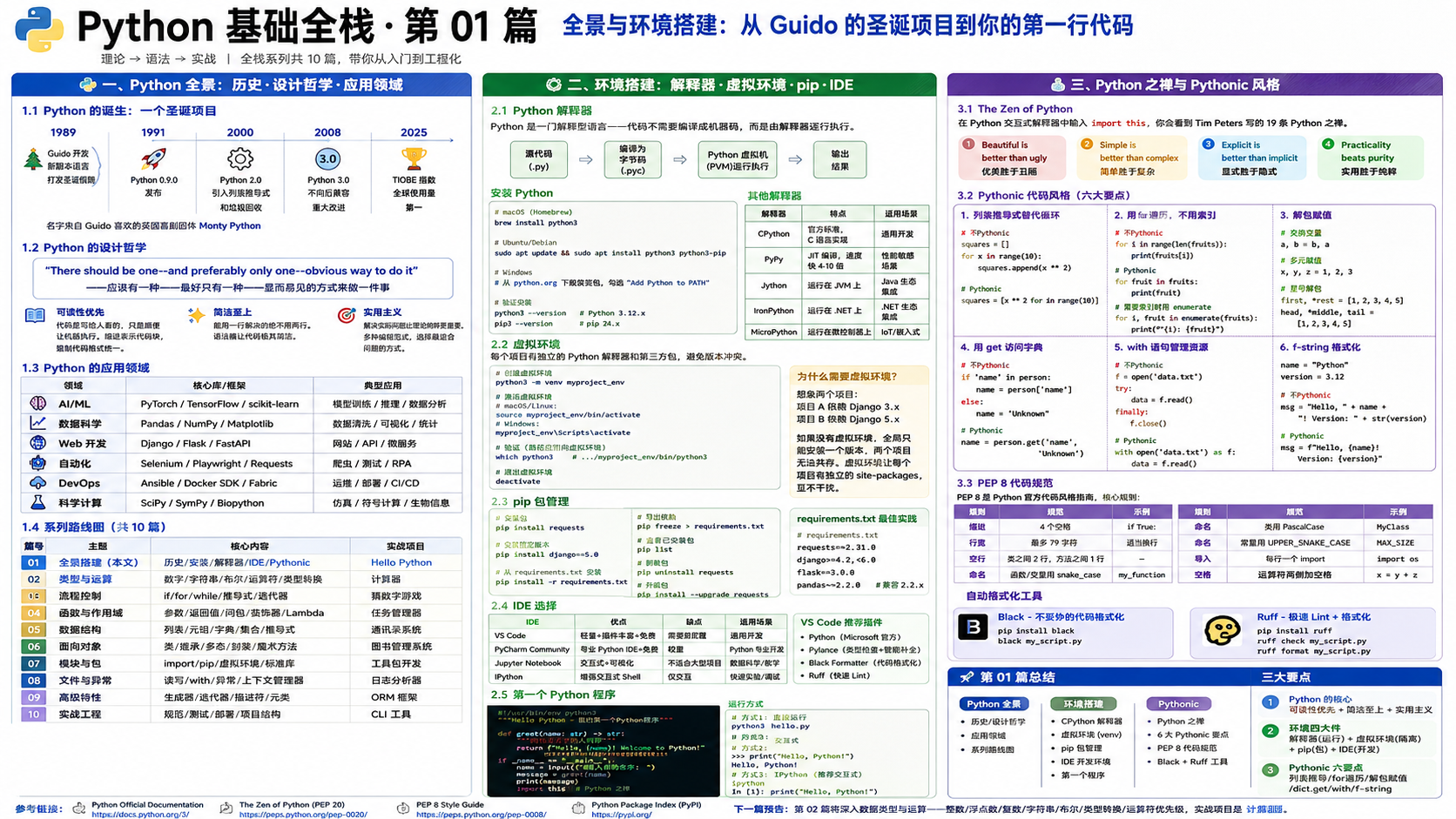Click the Hello Python project cell

pos(401,562)
